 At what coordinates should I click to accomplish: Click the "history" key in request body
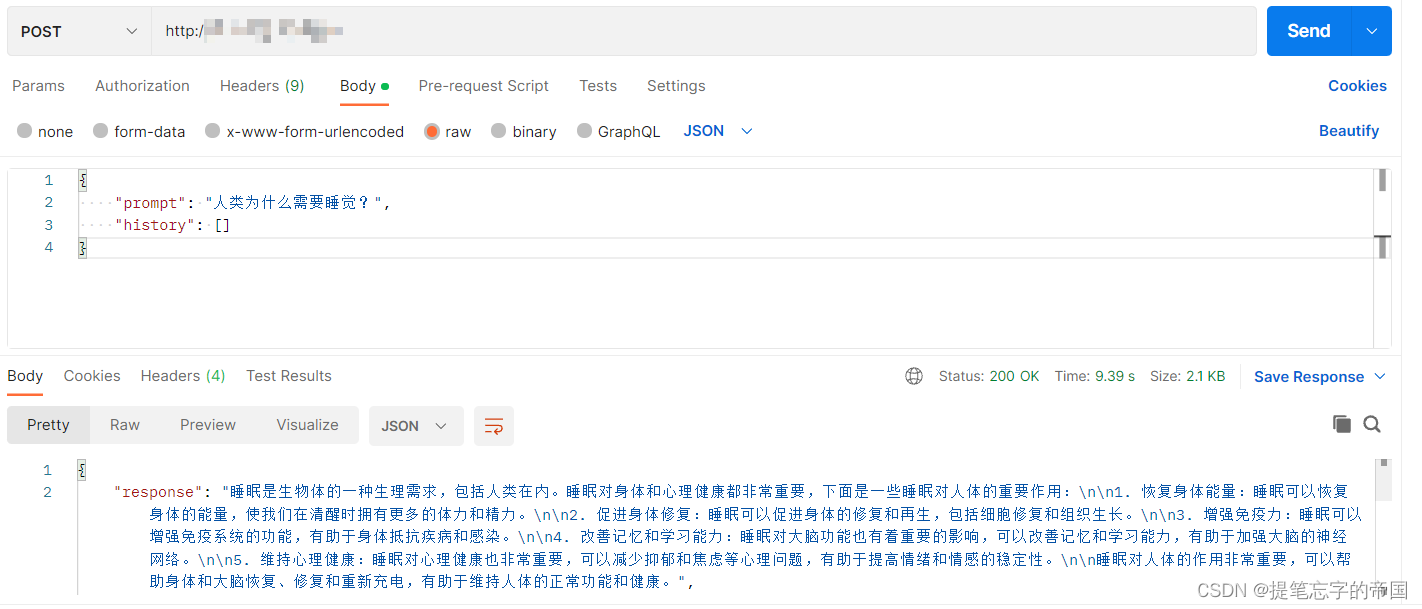[155, 225]
